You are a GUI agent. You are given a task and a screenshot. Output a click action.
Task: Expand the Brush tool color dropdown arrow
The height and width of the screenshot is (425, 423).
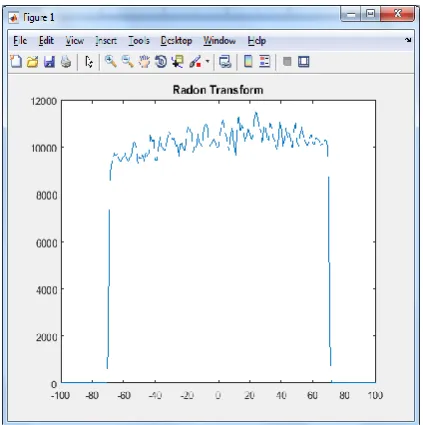point(207,61)
